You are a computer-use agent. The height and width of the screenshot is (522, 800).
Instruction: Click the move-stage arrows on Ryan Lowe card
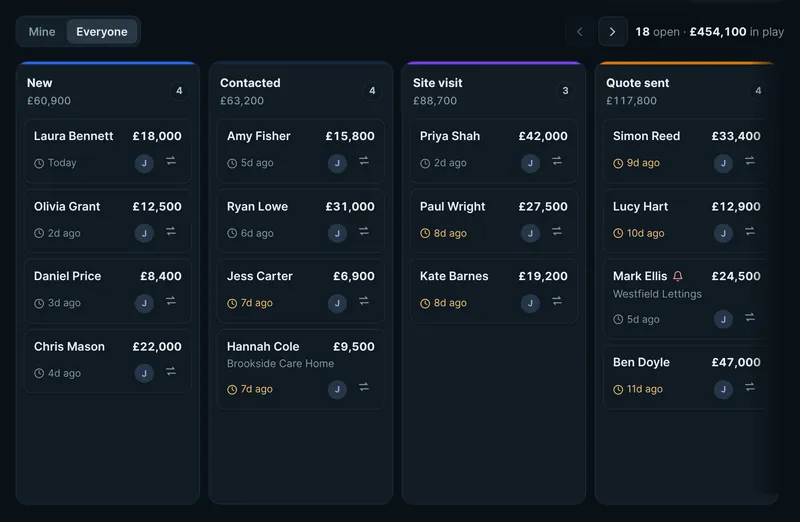click(364, 231)
